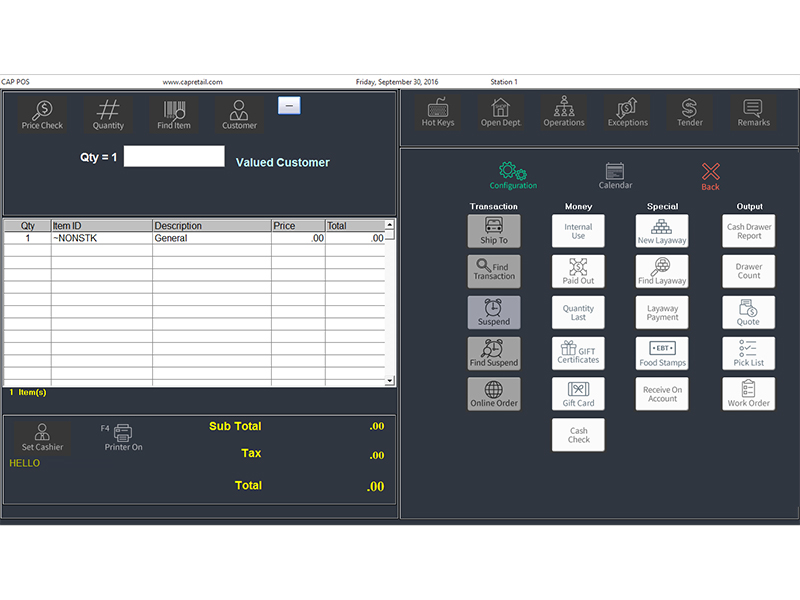Open the Tender screen
Viewport: 800px width, 600px height.
(690, 113)
